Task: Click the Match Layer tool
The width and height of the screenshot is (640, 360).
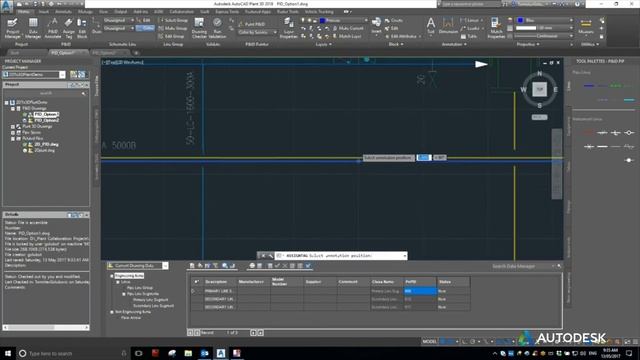Action: point(347,36)
